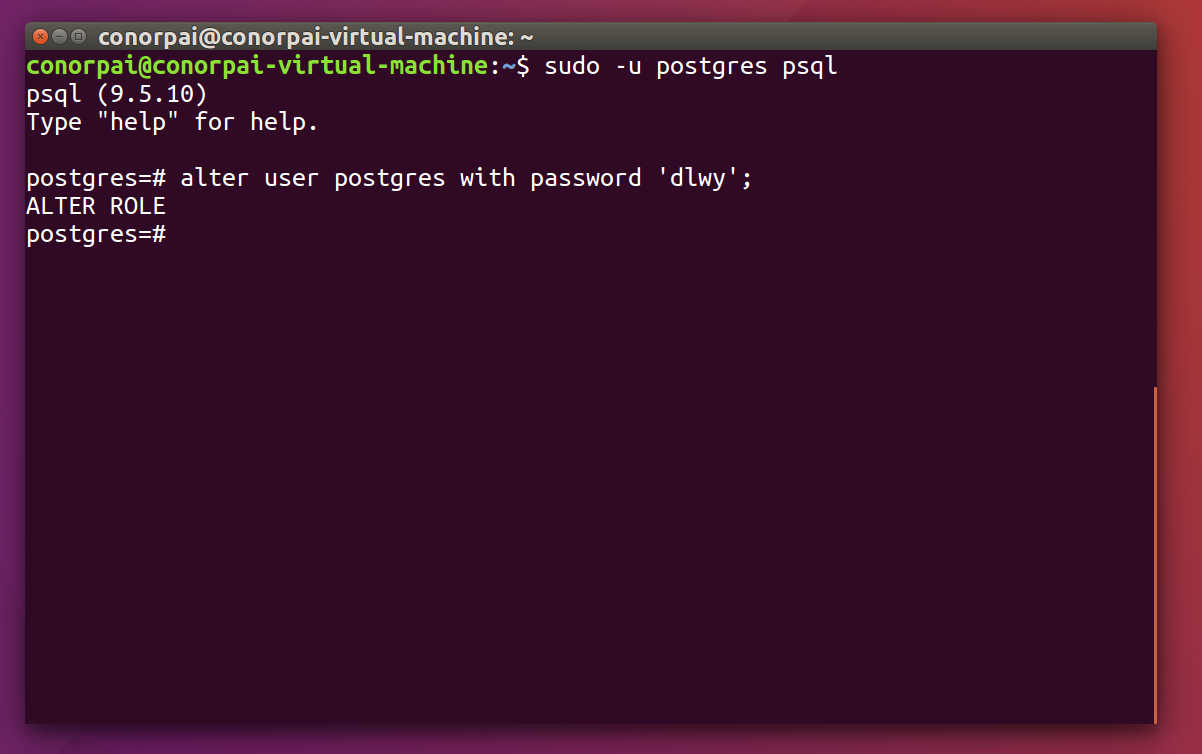
Task: Click the word sudo in the first command
Action: pyautogui.click(x=572, y=67)
